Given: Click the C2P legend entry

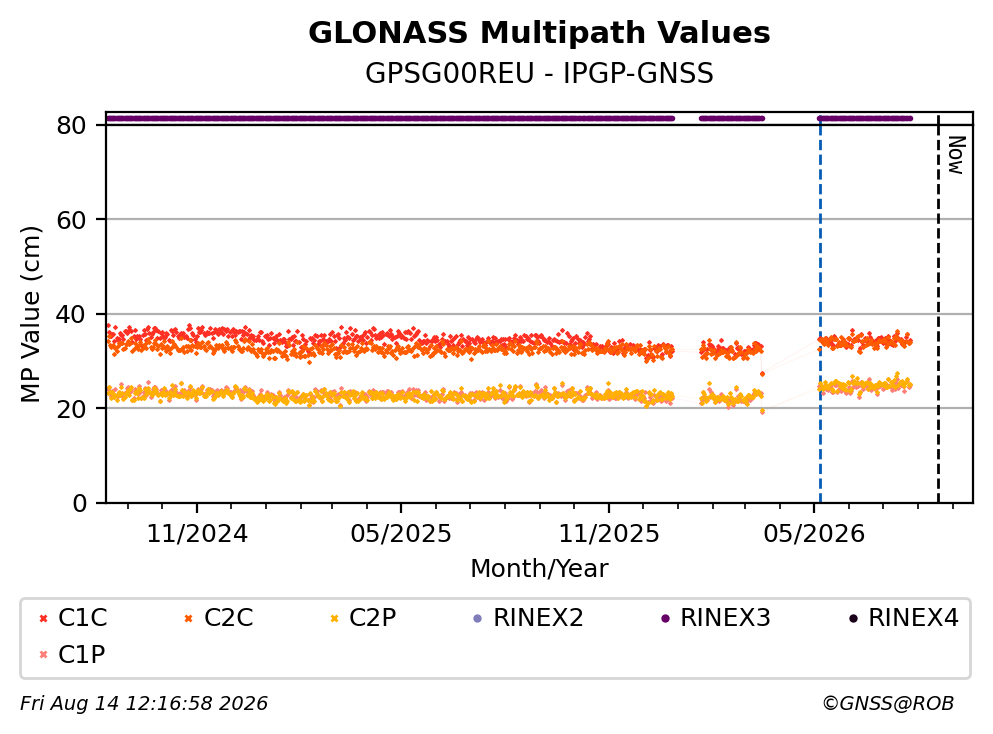Looking at the screenshot, I should click(363, 617).
